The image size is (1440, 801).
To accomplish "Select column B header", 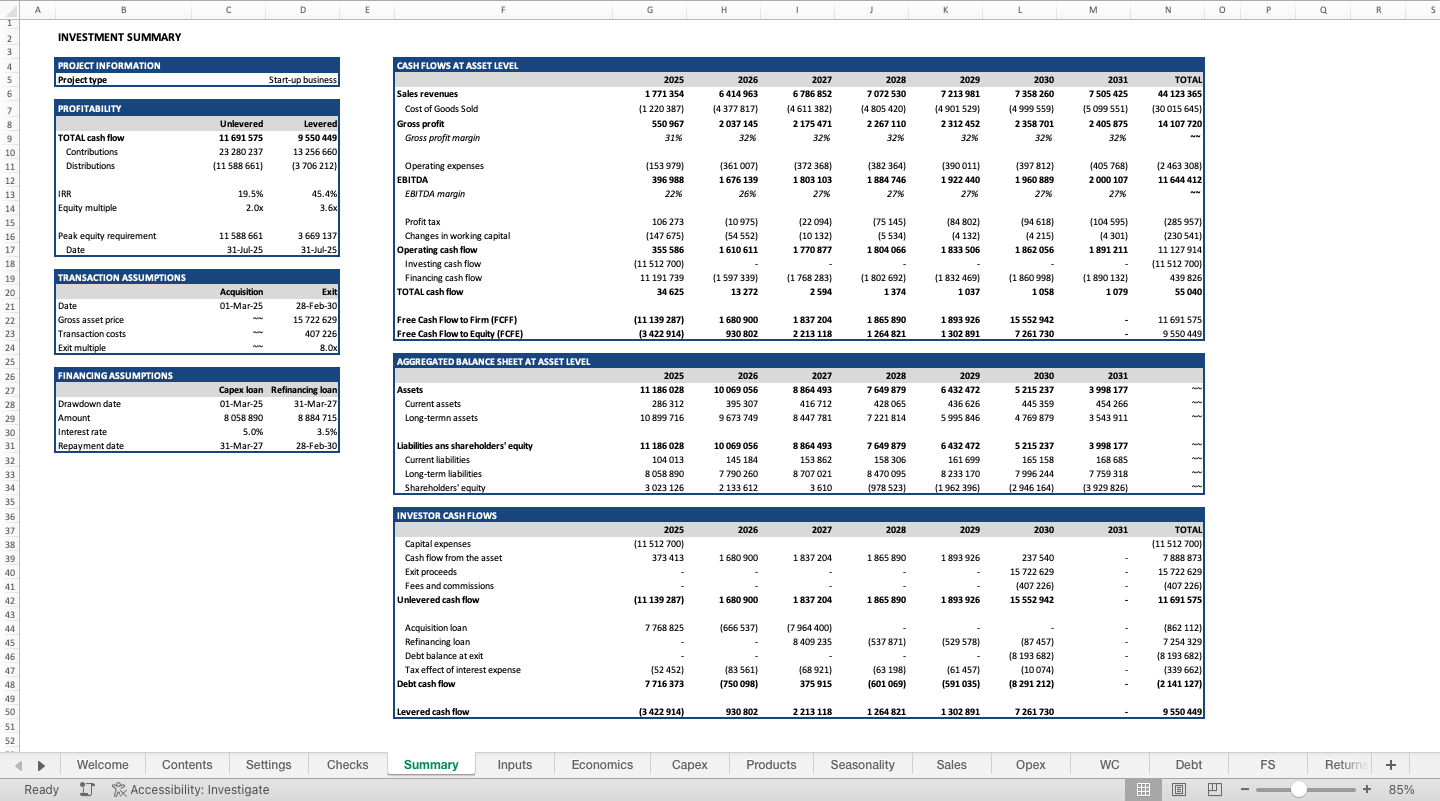I will point(124,9).
